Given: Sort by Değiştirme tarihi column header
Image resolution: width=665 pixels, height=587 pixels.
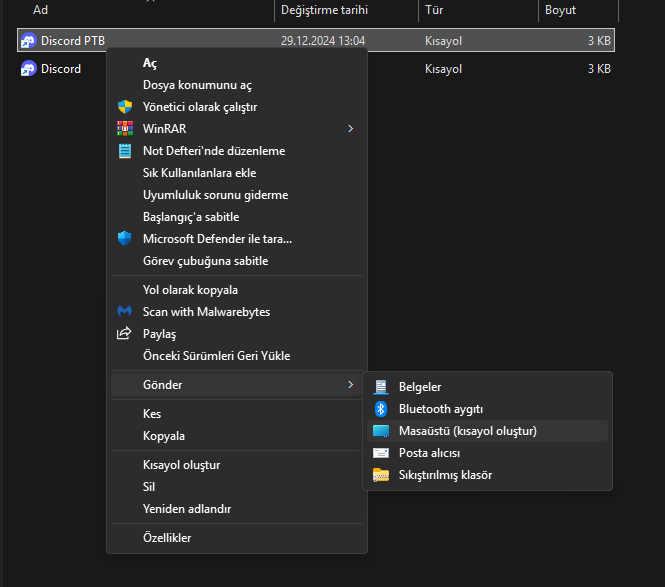Looking at the screenshot, I should [325, 10].
